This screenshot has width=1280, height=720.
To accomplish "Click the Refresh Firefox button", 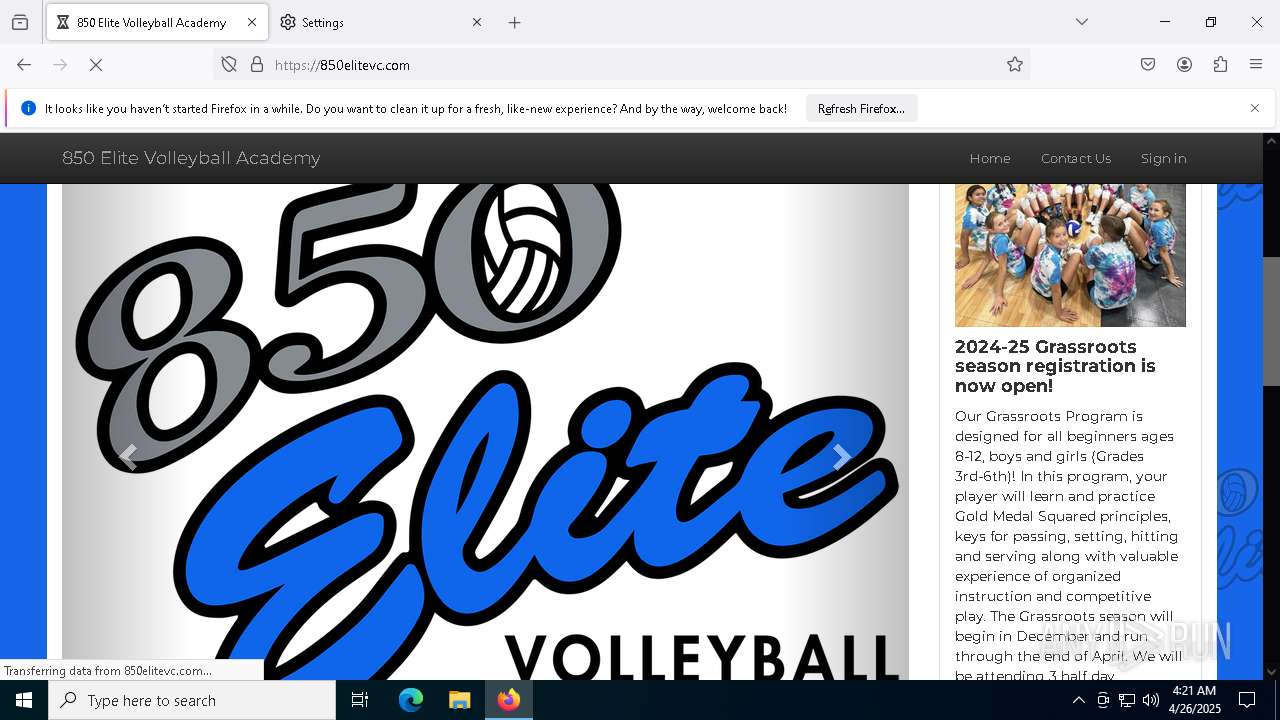I will click(861, 108).
